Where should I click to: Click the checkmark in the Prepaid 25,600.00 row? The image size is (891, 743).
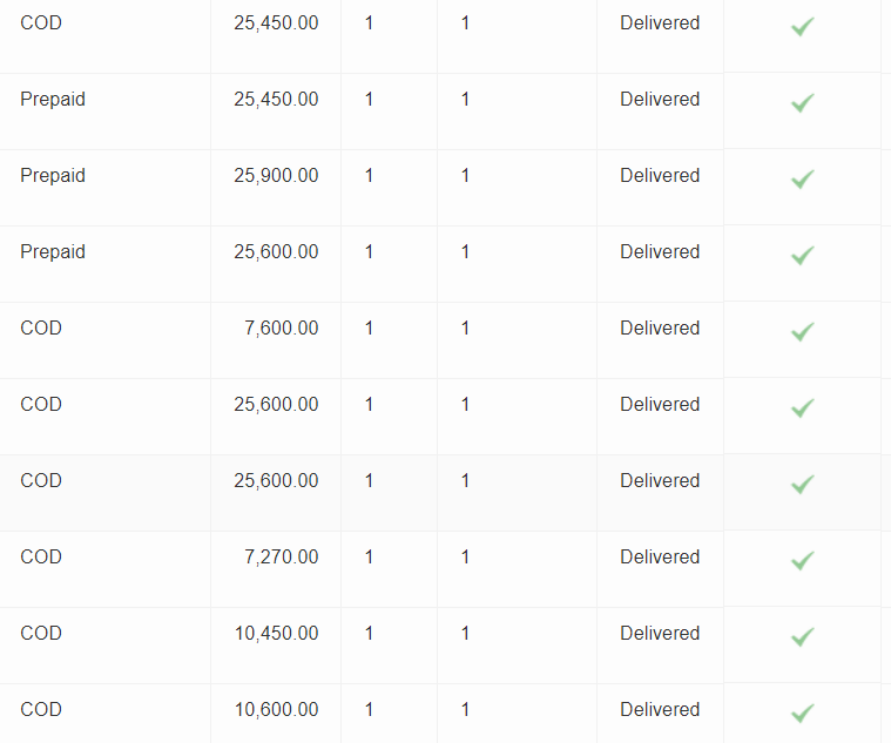tap(802, 255)
